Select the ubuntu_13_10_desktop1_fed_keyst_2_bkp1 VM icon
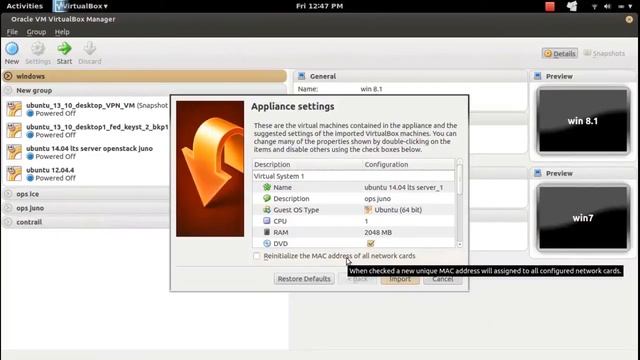The image size is (640, 360). click(14, 131)
